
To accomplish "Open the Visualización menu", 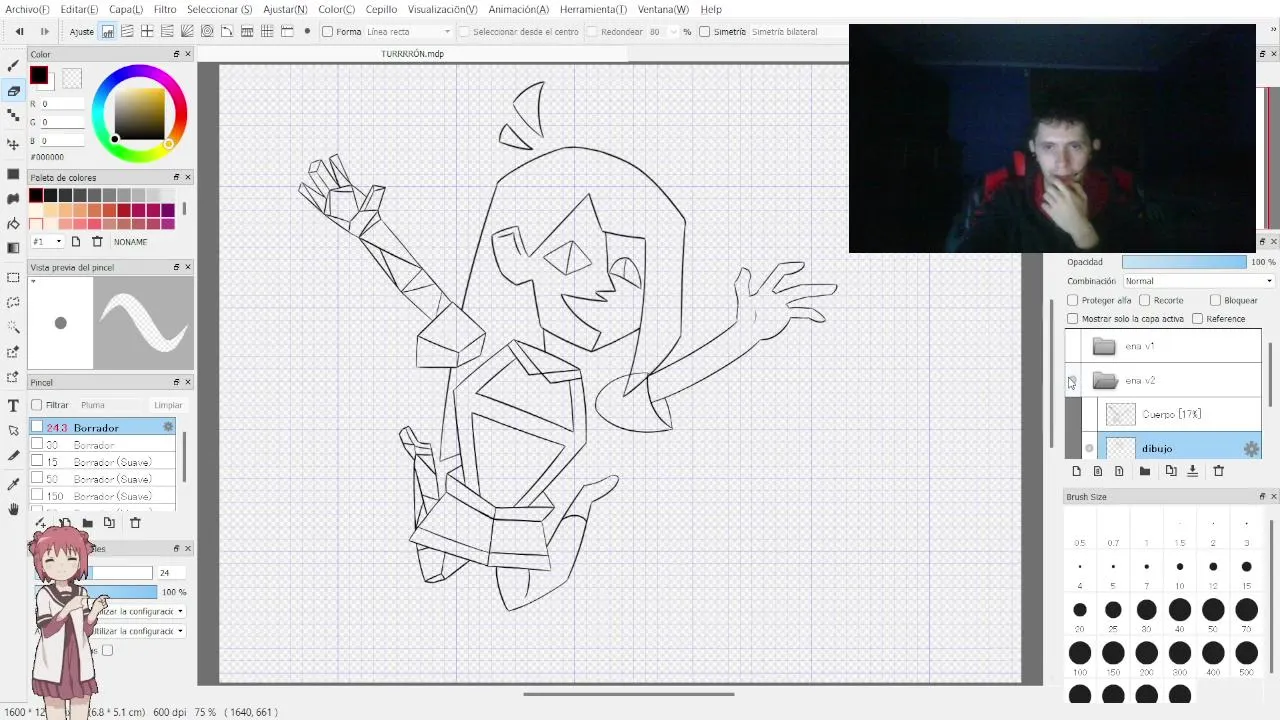I will (442, 9).
